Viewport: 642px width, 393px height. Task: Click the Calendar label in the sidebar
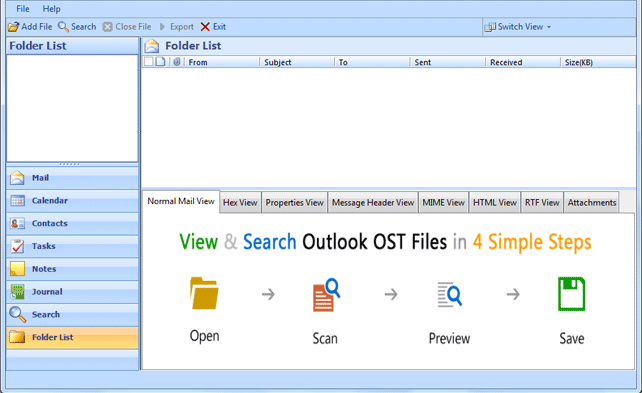coord(50,201)
